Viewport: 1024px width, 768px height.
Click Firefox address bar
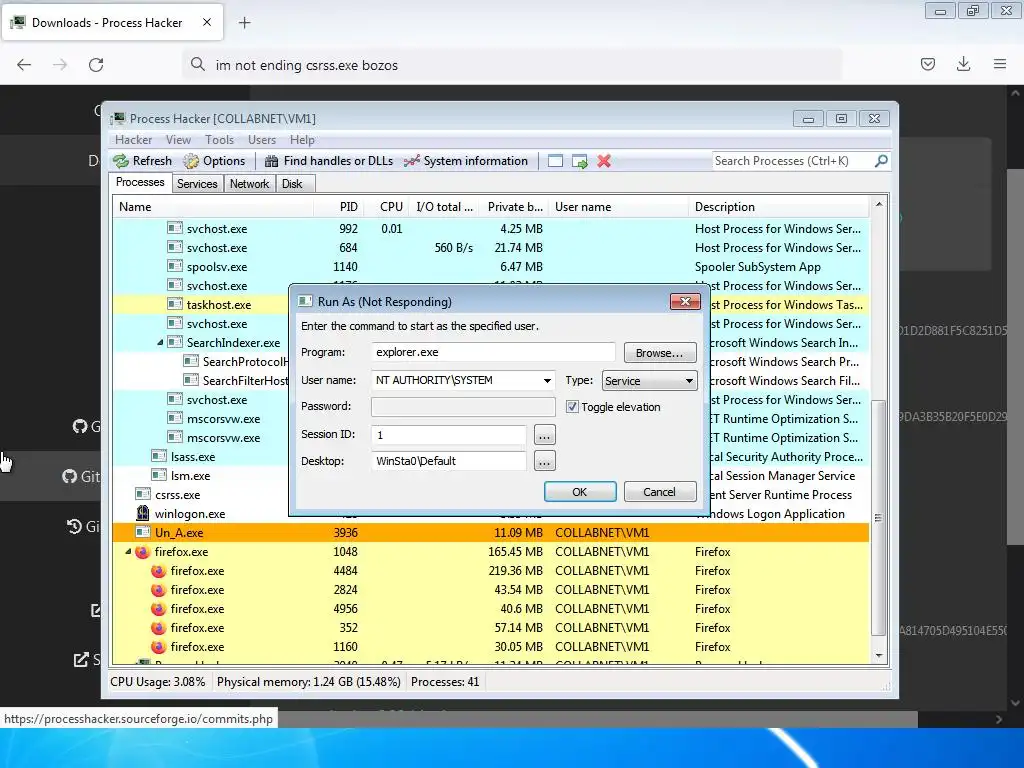(x=511, y=65)
